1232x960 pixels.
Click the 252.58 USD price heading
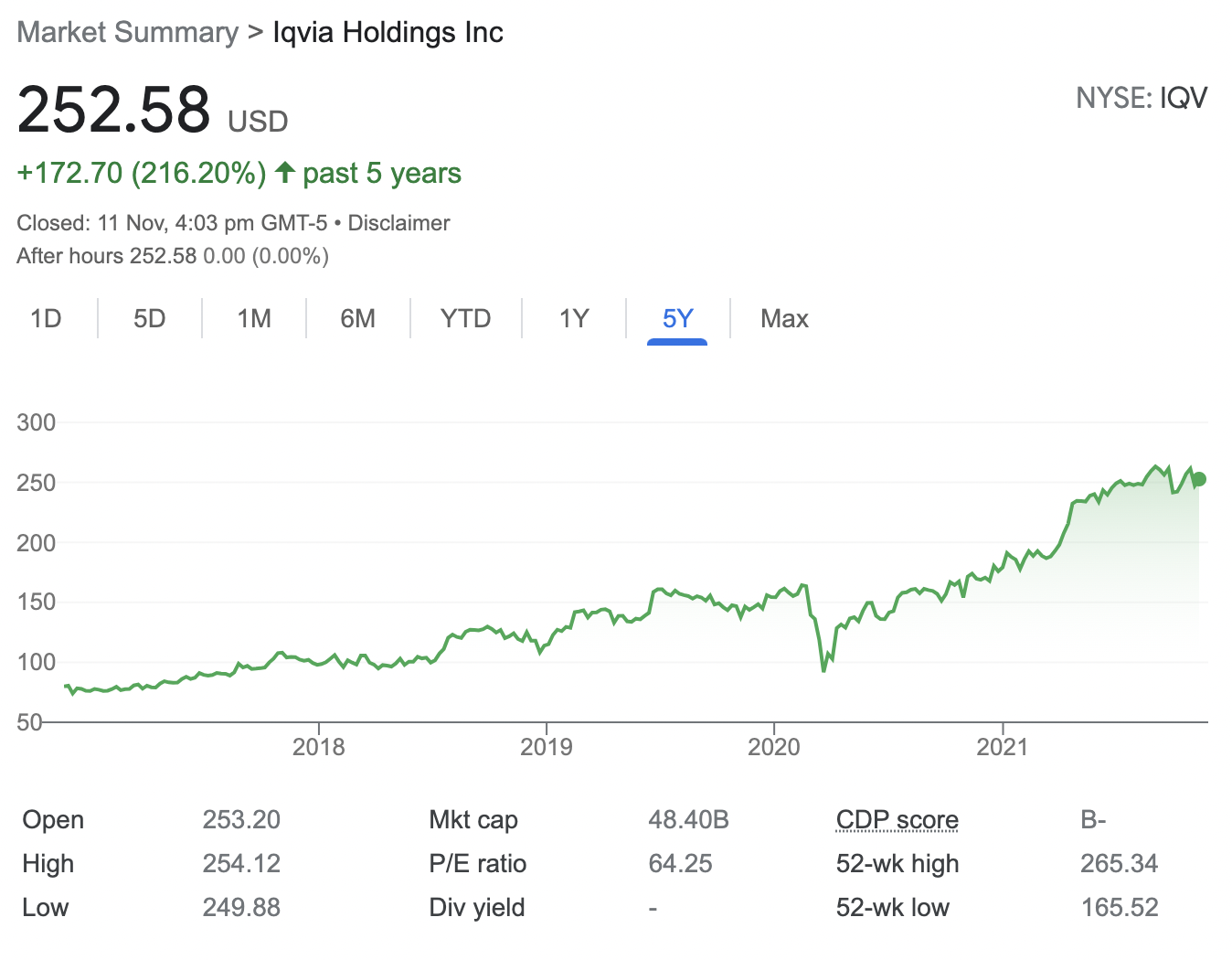(x=114, y=111)
